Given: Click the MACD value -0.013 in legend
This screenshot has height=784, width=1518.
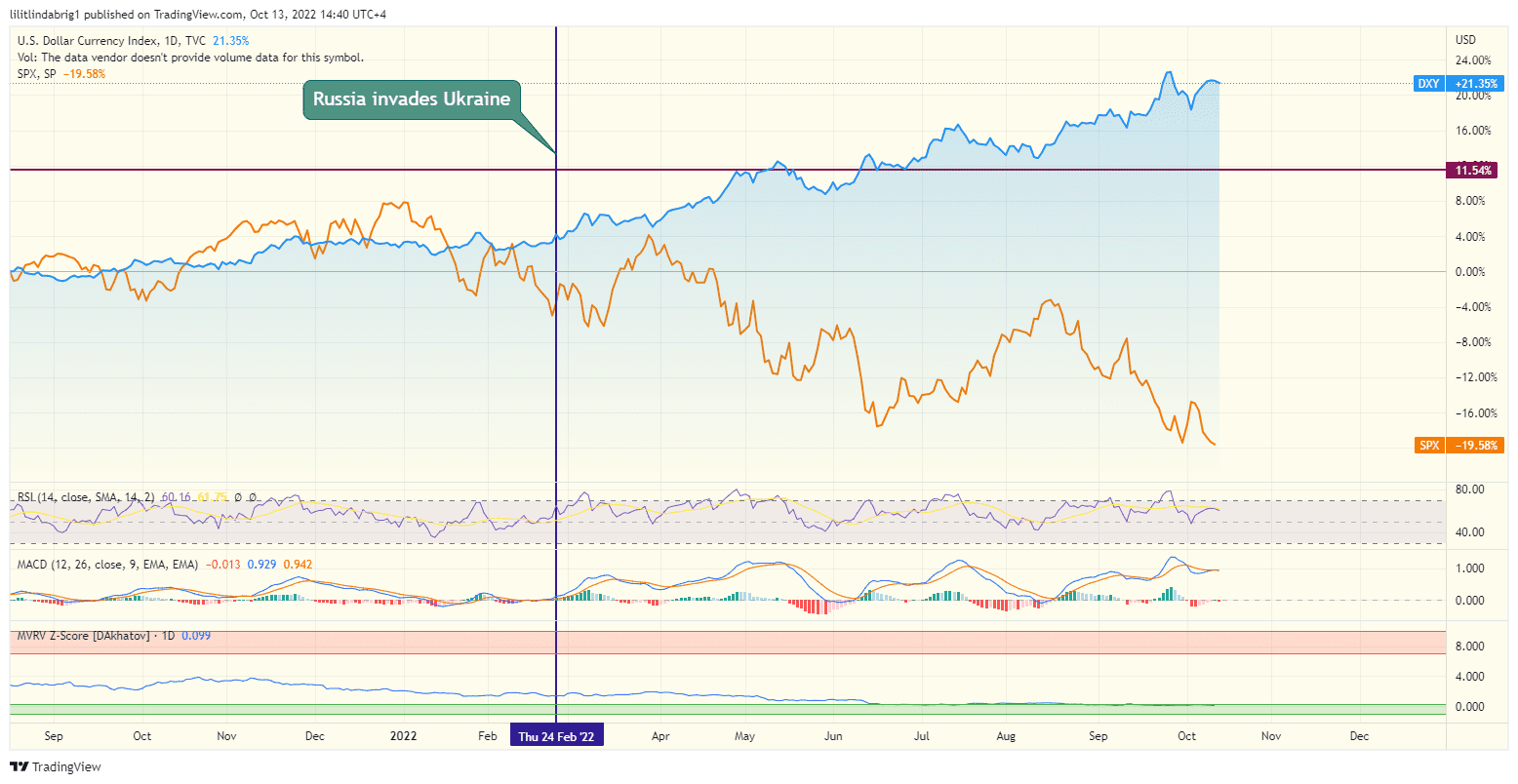Looking at the screenshot, I should (224, 564).
